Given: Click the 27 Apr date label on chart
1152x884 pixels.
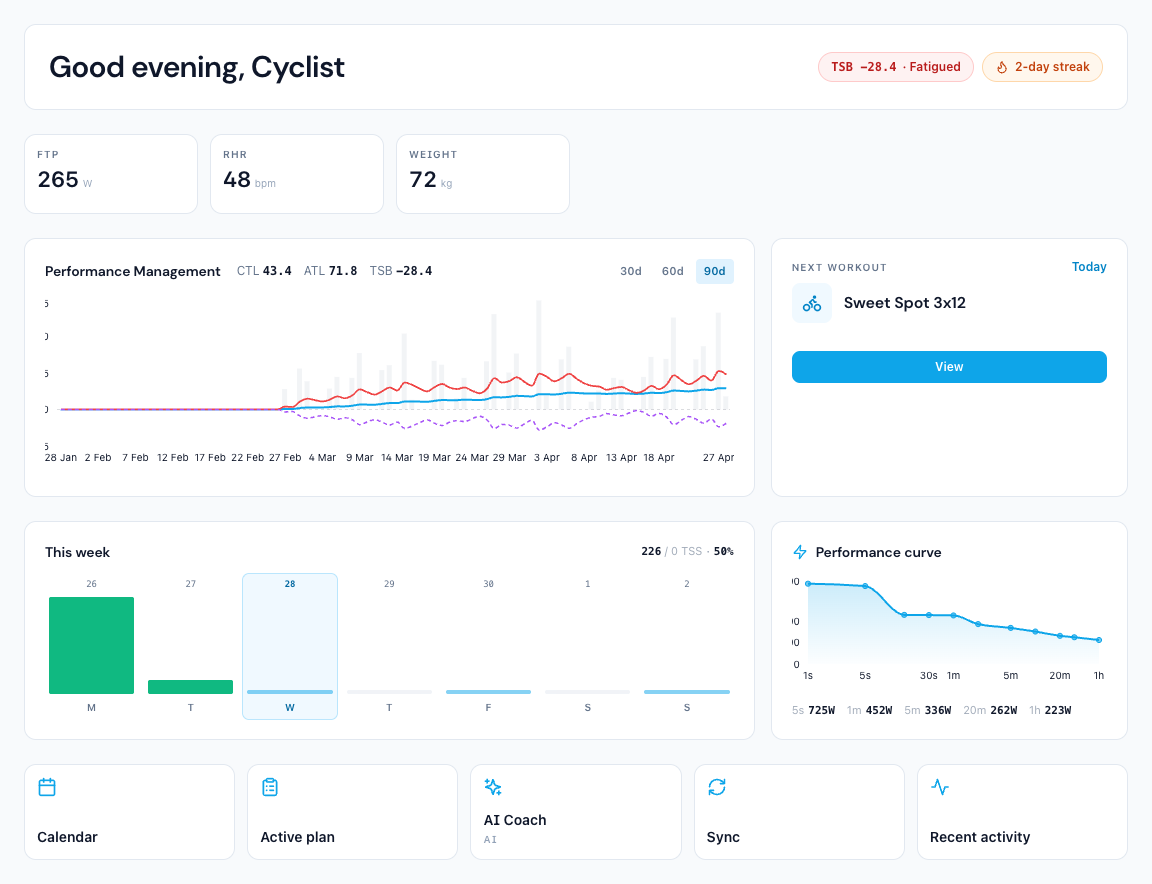Looking at the screenshot, I should pyautogui.click(x=719, y=457).
